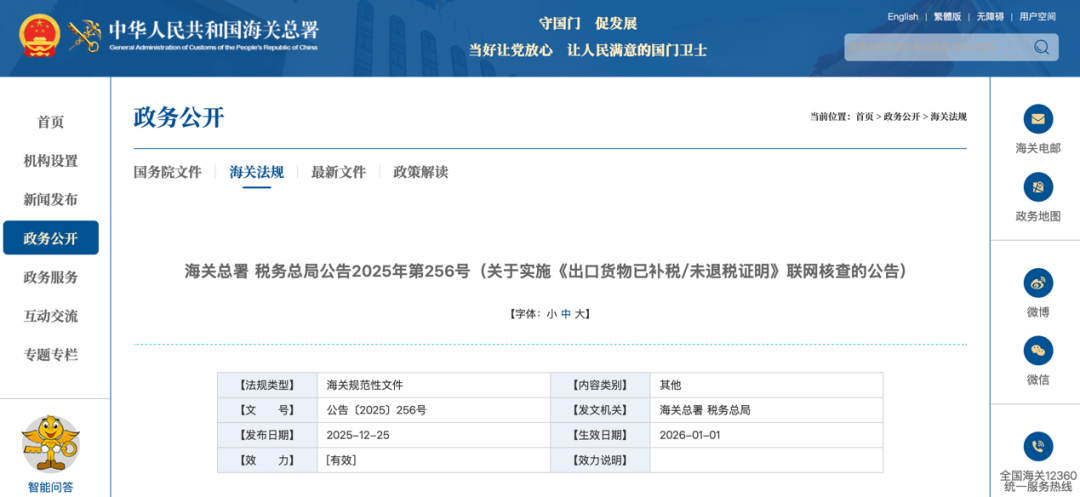Click the 微信 WeChat icon
This screenshot has height=497, width=1080.
[x=1038, y=350]
